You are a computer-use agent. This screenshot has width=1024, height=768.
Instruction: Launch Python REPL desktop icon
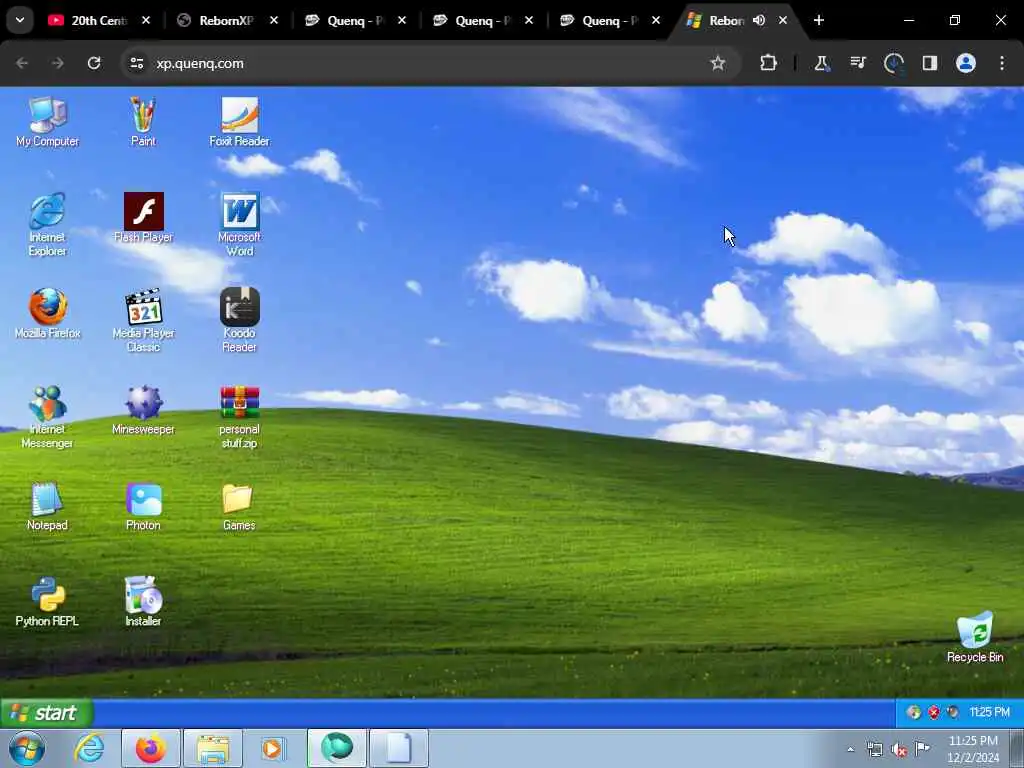pos(47,601)
